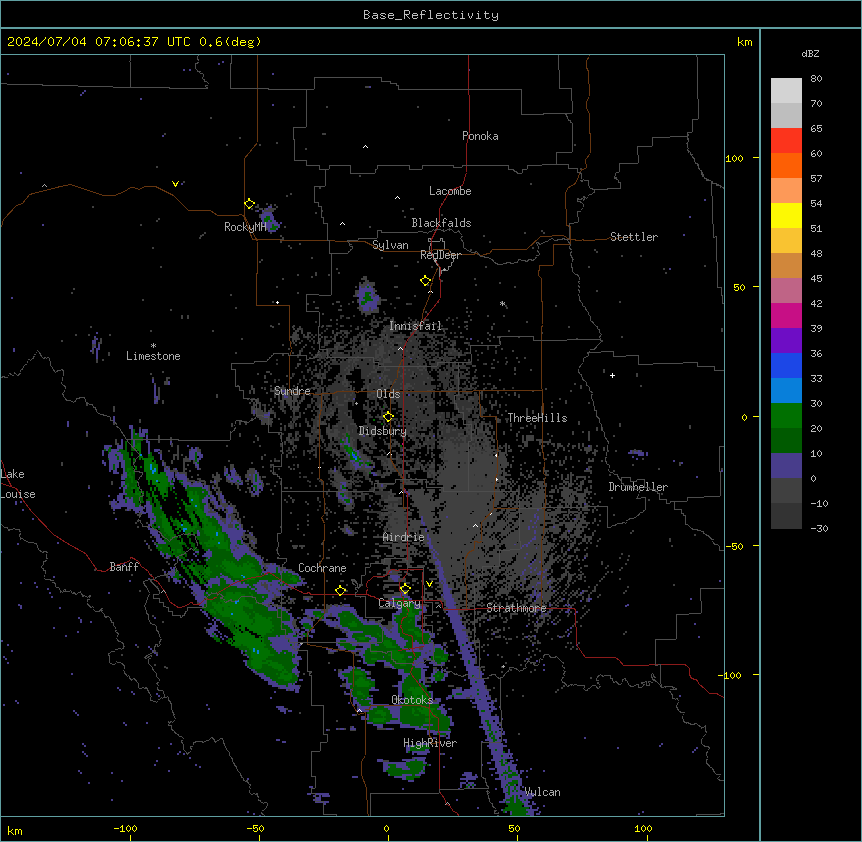Screen dimensions: 862x842
Task: Click the yellow diamond marker south of RedDeer
Action: (x=425, y=281)
